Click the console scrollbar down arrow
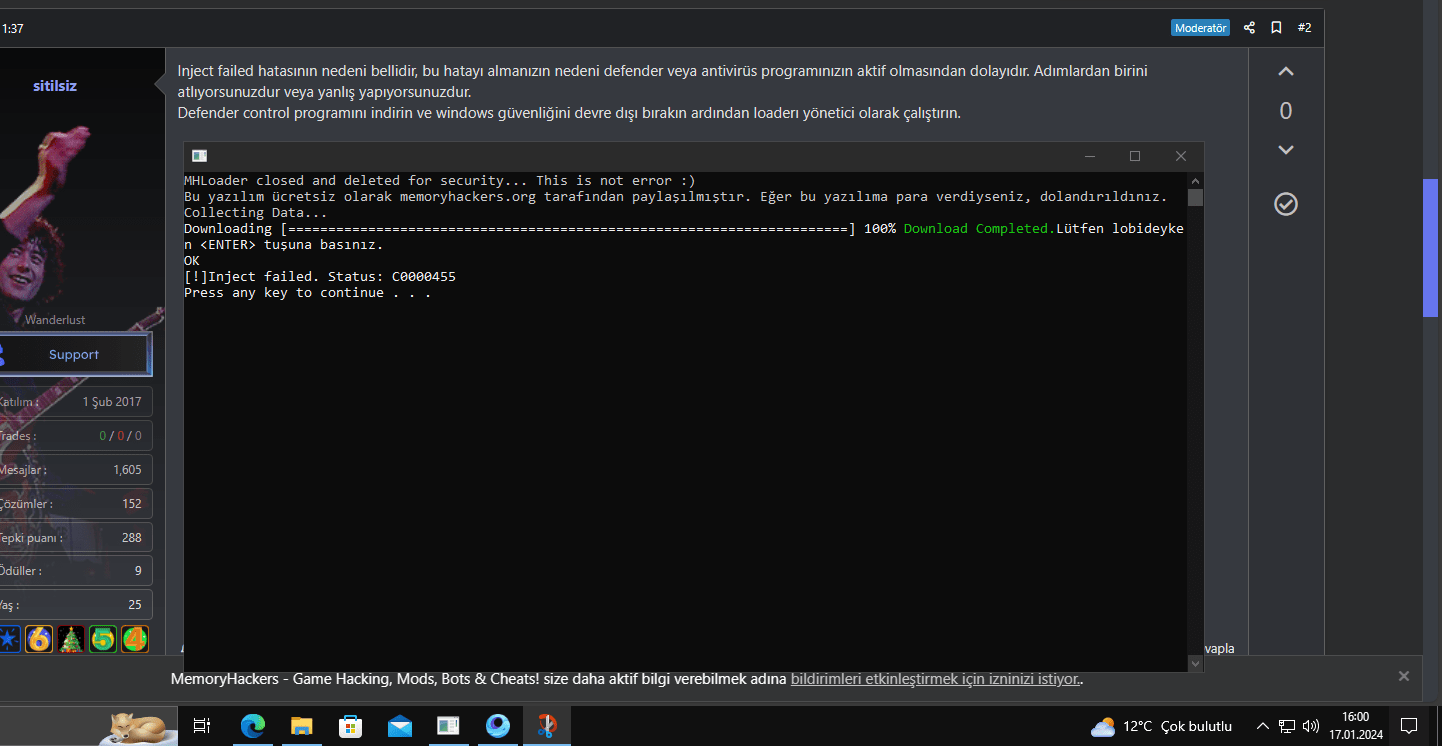 [x=1195, y=663]
